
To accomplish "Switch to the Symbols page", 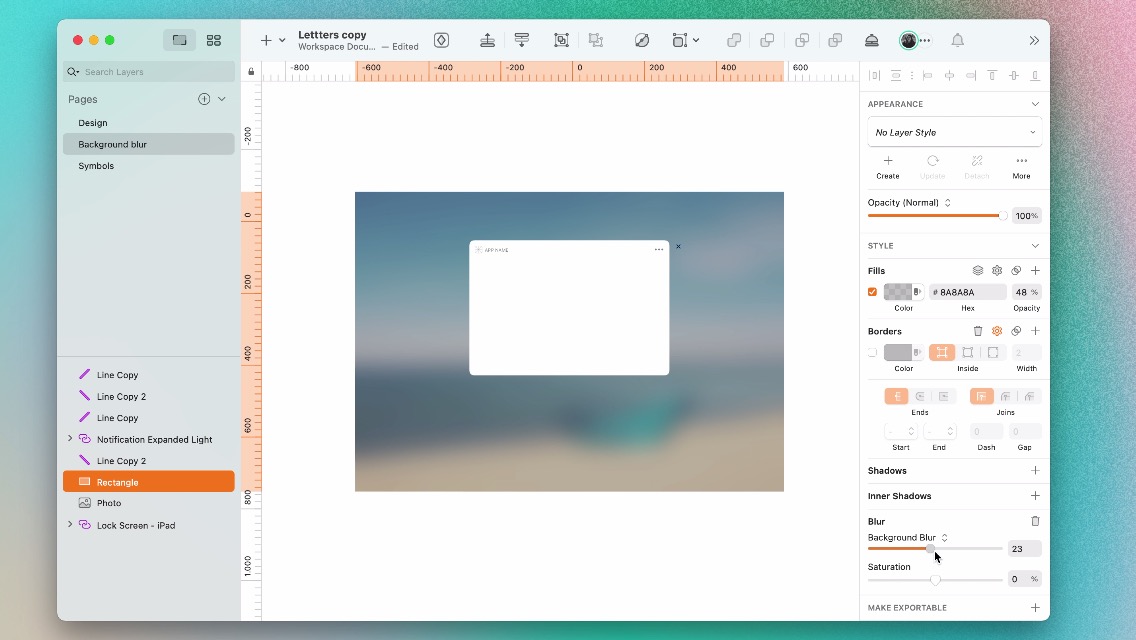I will click(95, 166).
